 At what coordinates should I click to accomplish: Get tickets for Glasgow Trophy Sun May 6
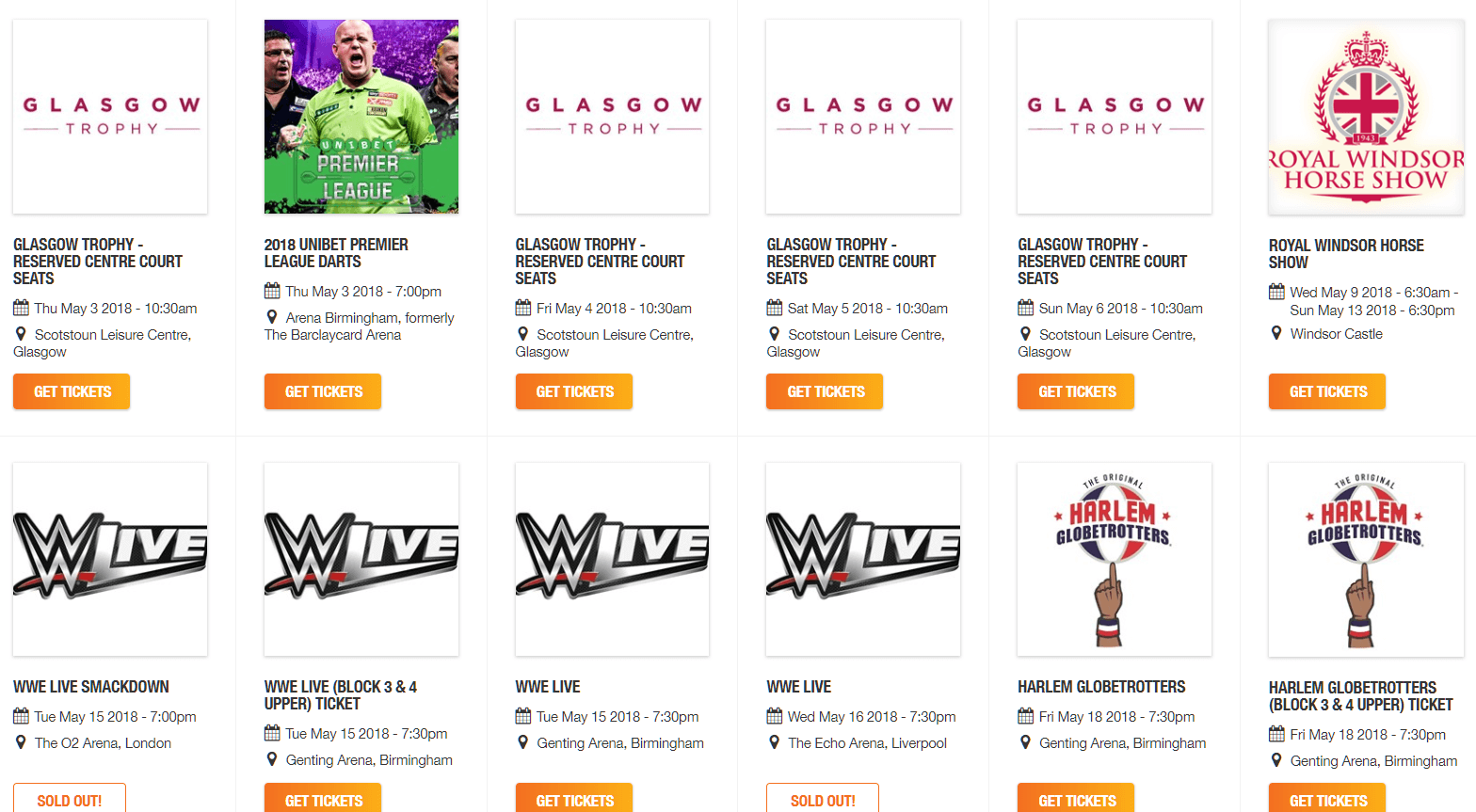1076,391
